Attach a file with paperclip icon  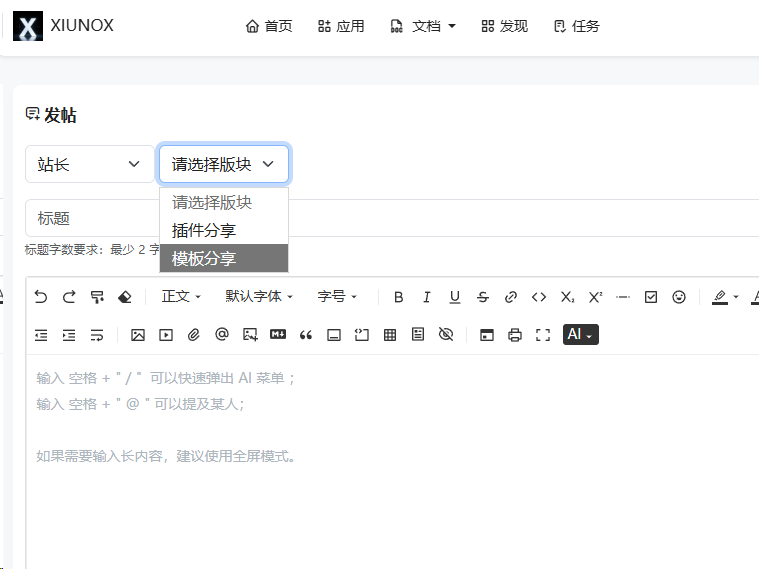click(x=194, y=335)
